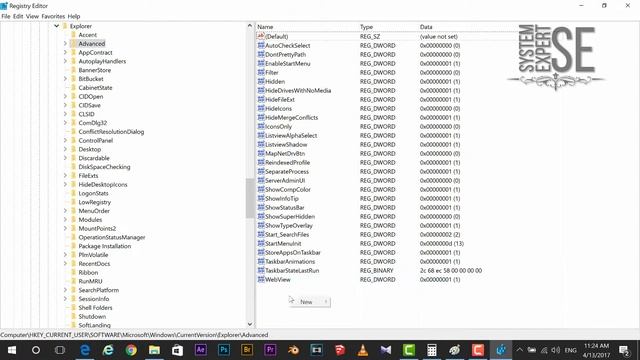Click the tree pane scroll down arrow
Viewport: 640px width, 360px height.
[250, 324]
